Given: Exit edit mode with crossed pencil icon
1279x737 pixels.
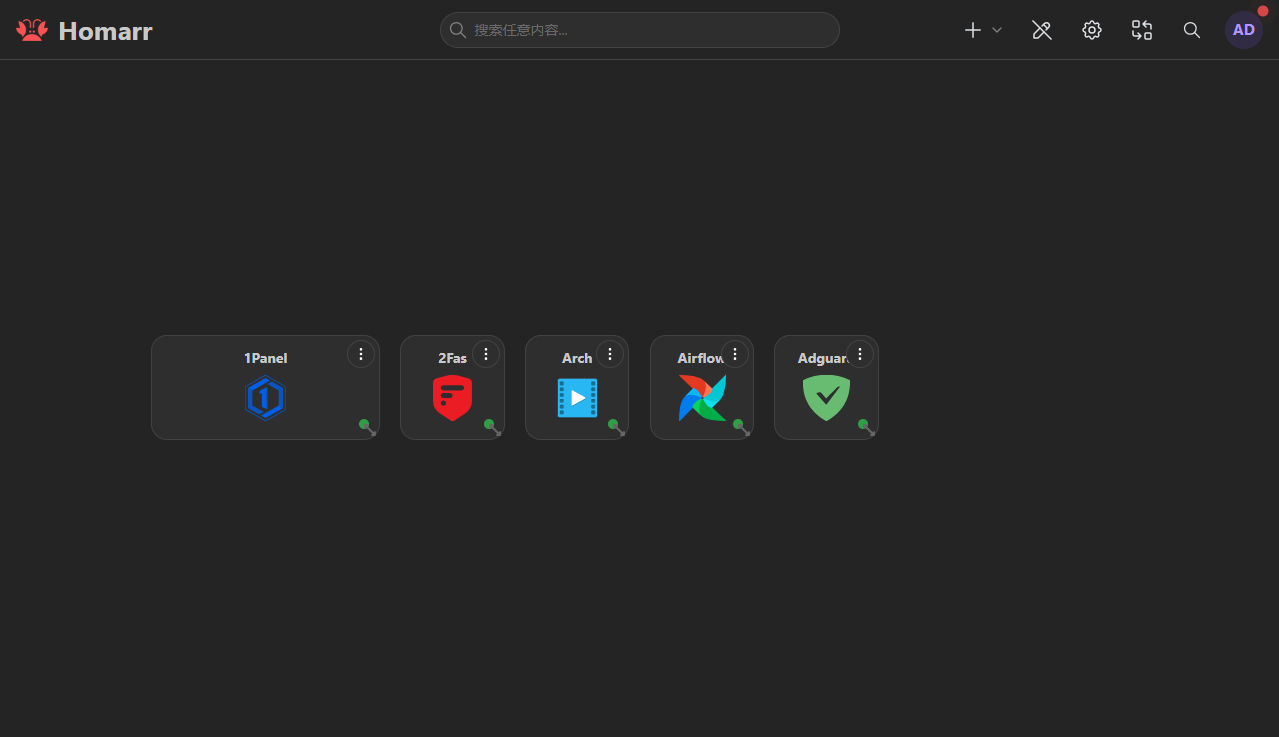Looking at the screenshot, I should pyautogui.click(x=1042, y=30).
